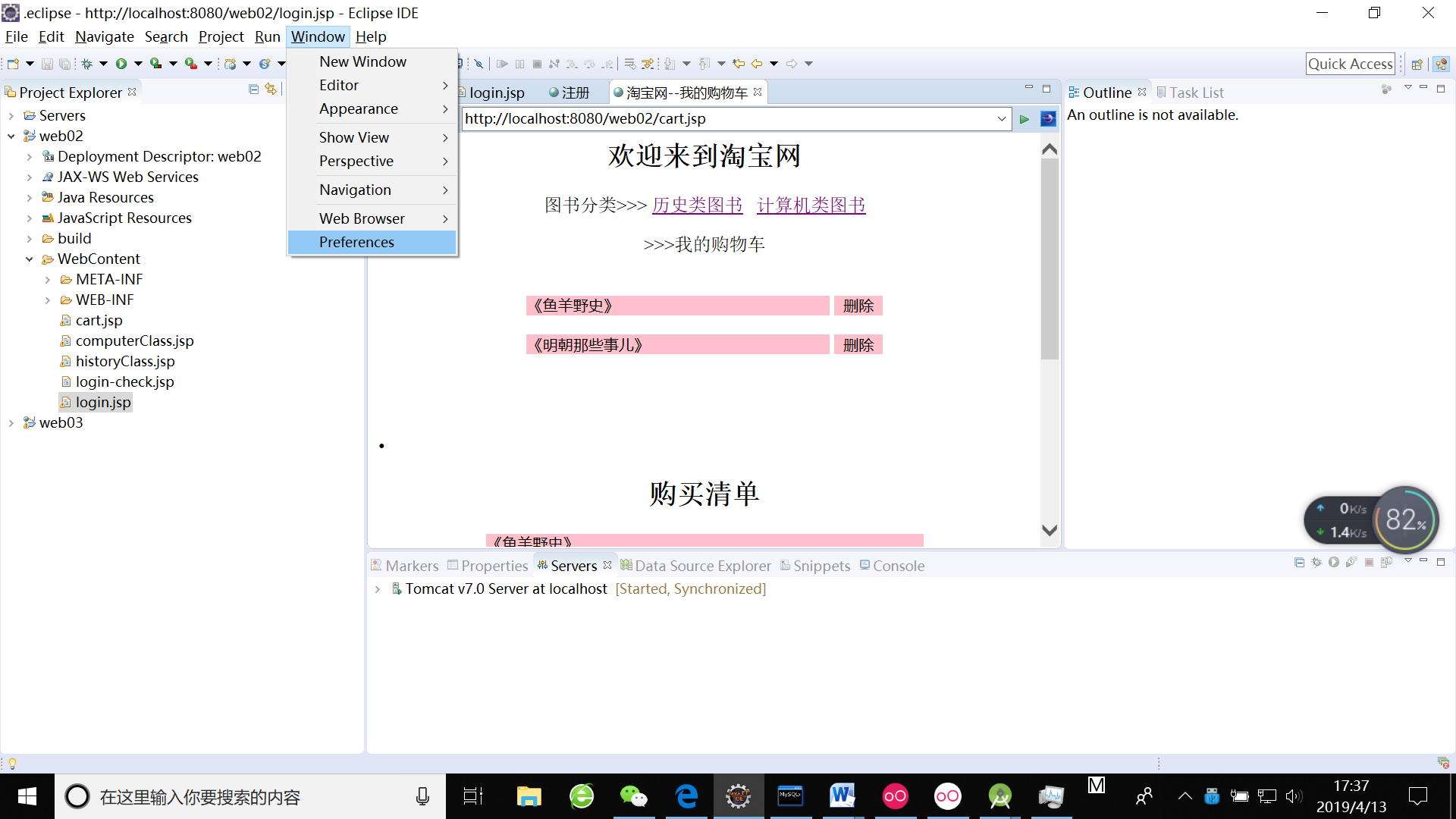Click the Open Perspective toolbar icon
The height and width of the screenshot is (819, 1456).
1417,64
